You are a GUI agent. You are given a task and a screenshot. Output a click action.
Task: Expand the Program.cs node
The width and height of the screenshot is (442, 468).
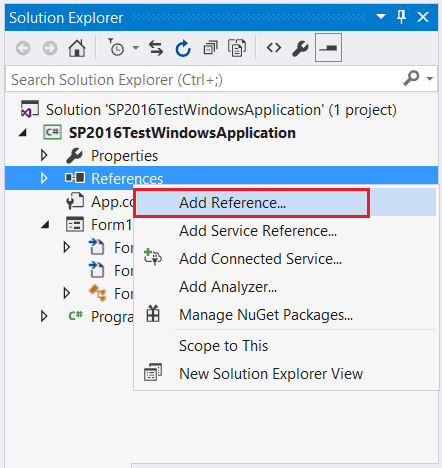pos(44,316)
